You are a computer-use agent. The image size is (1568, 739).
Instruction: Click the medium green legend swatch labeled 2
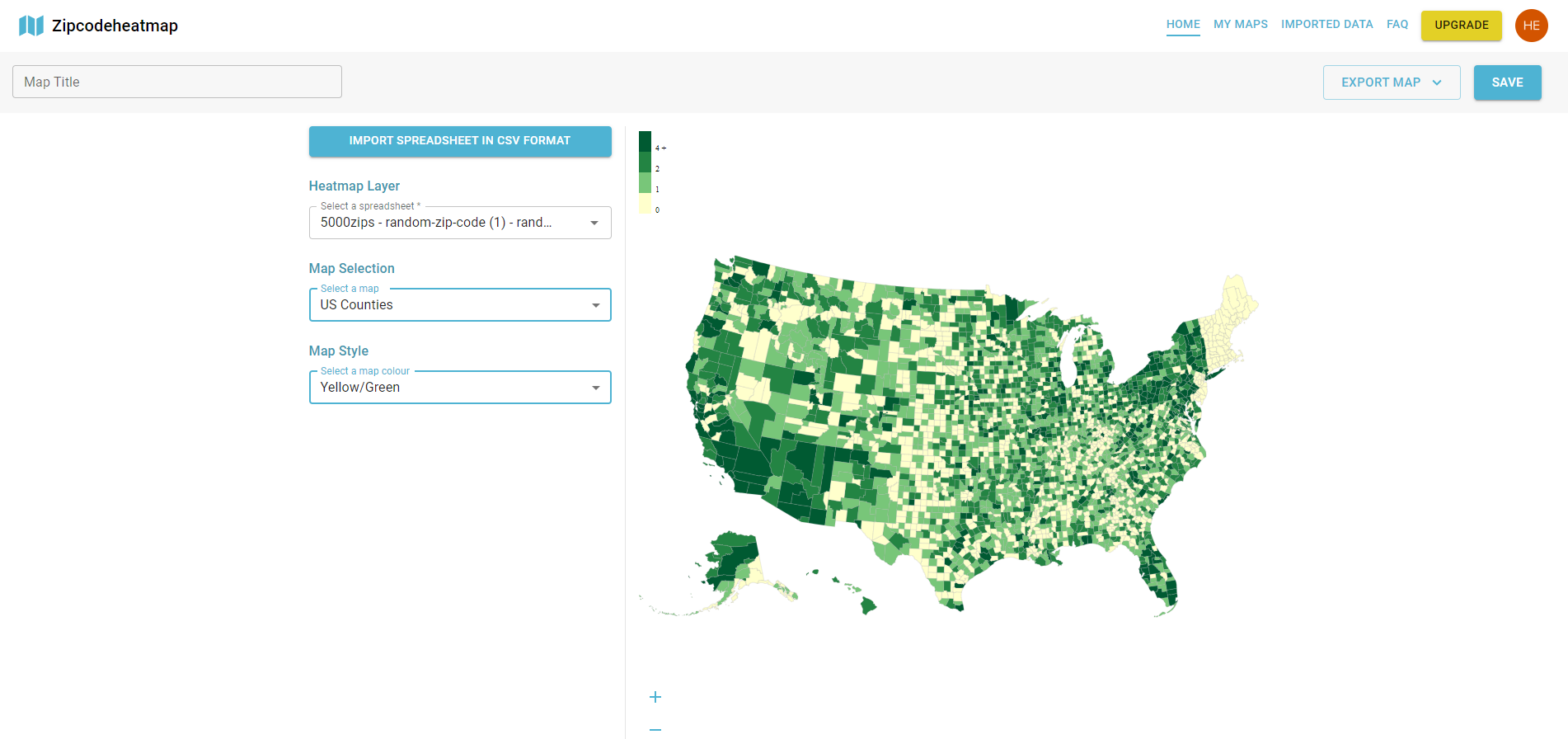[x=645, y=162]
